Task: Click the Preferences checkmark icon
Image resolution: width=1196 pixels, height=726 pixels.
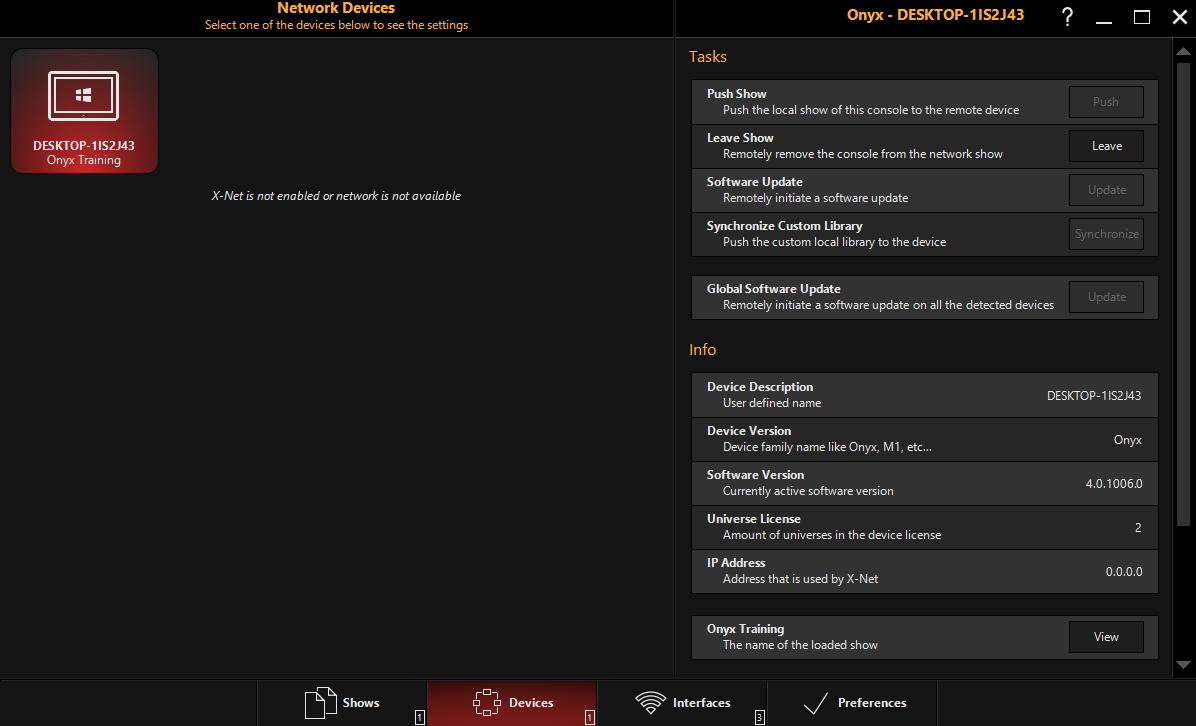Action: click(815, 702)
